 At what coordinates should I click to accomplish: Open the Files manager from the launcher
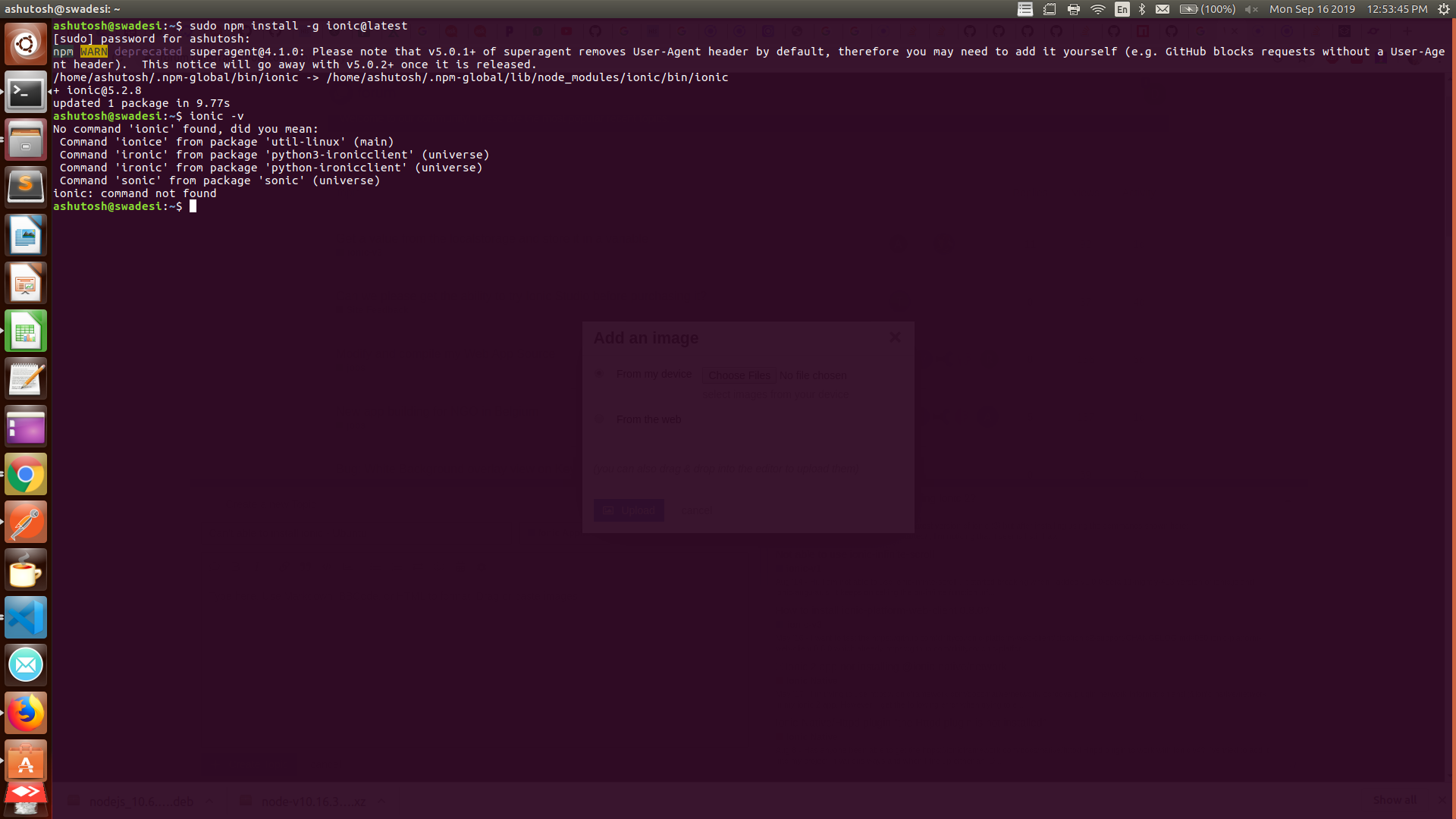coord(26,140)
